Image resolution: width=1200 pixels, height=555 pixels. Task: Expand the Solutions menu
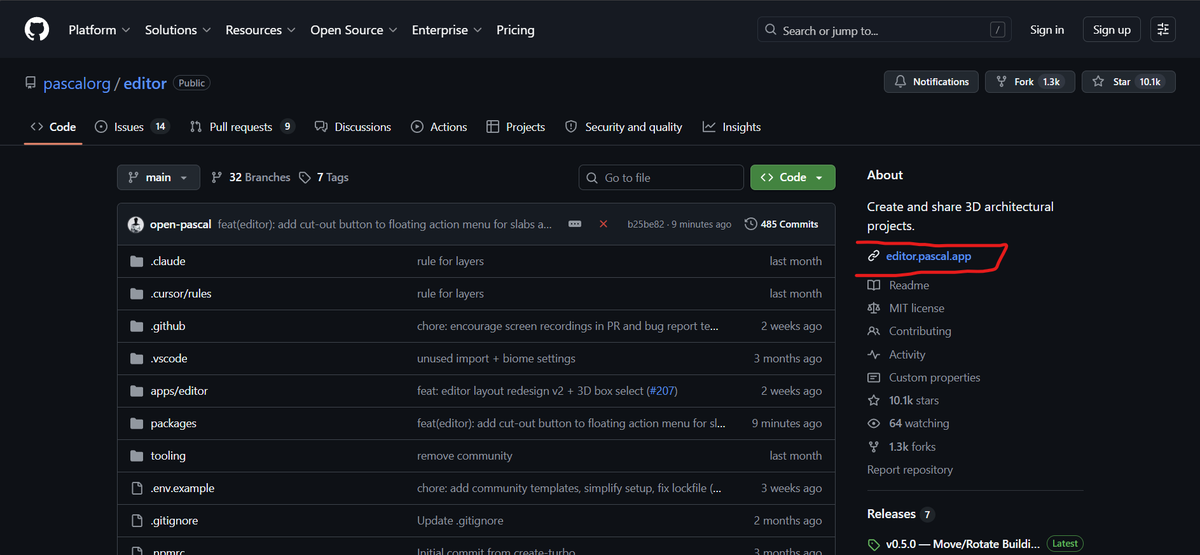click(x=178, y=30)
